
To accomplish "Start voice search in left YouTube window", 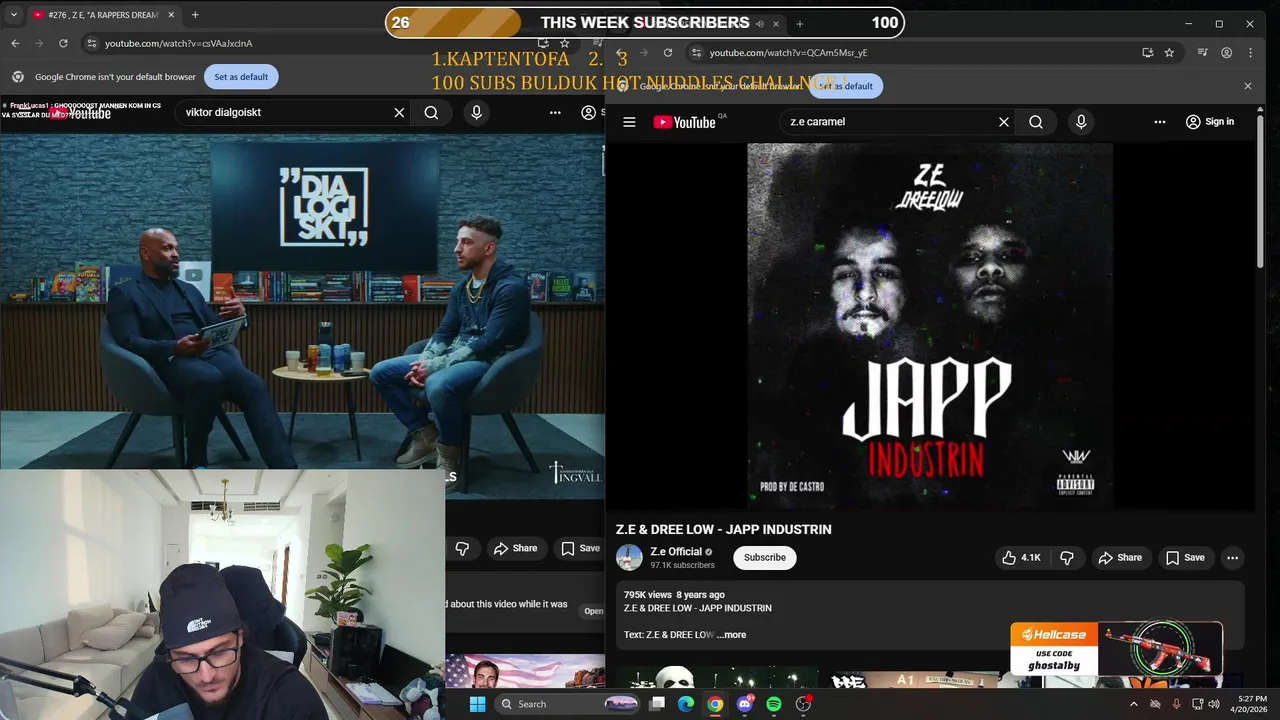I will [476, 112].
